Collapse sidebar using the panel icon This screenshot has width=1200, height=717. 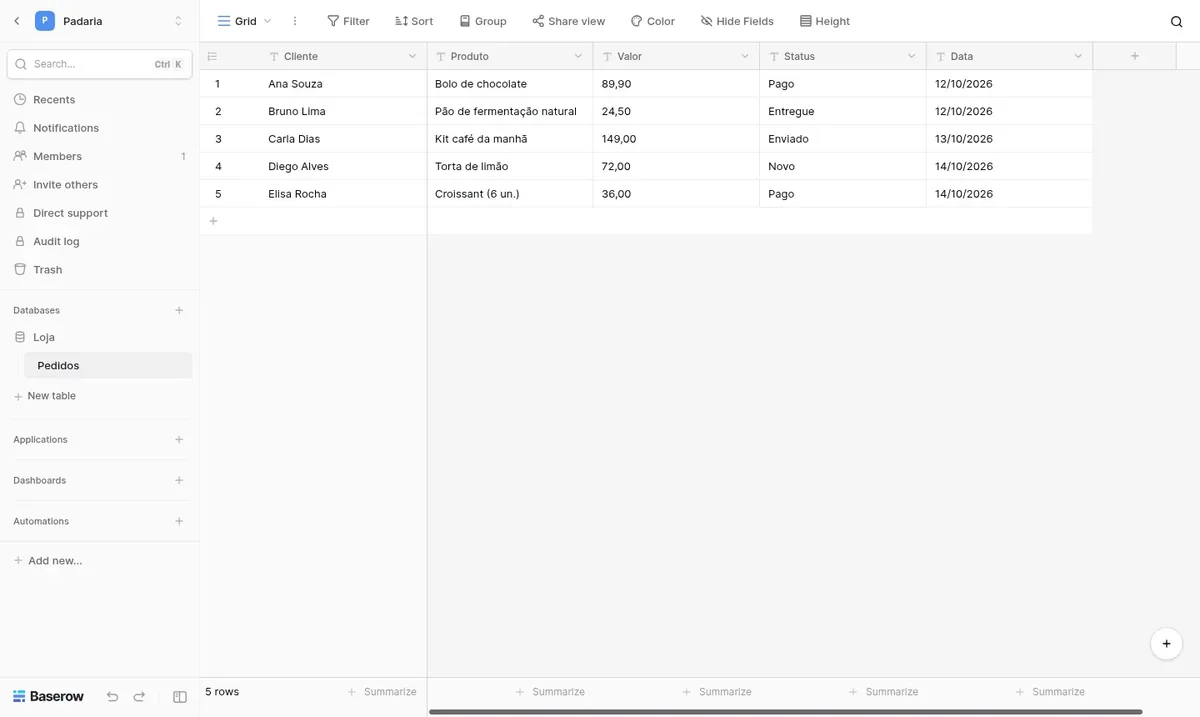(x=180, y=696)
